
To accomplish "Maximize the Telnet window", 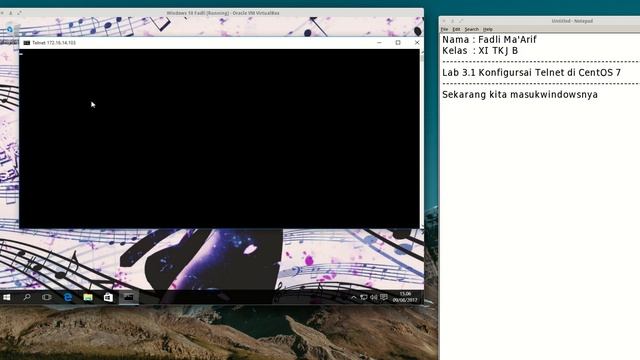I will [398, 42].
